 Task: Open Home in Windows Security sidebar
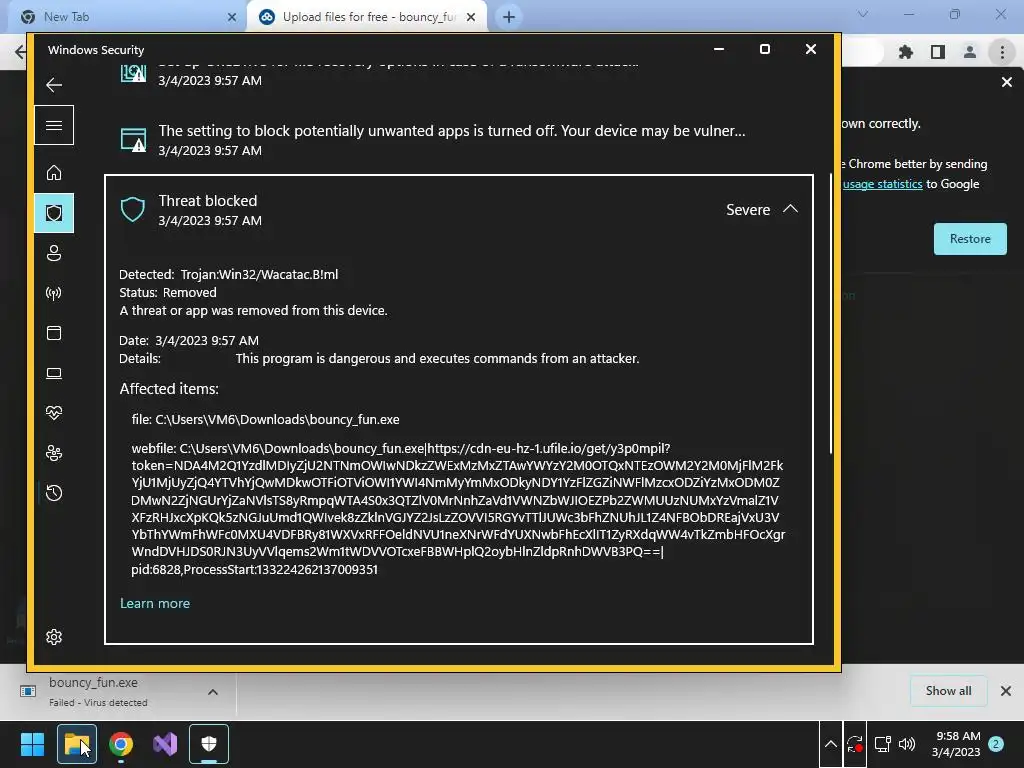54,172
